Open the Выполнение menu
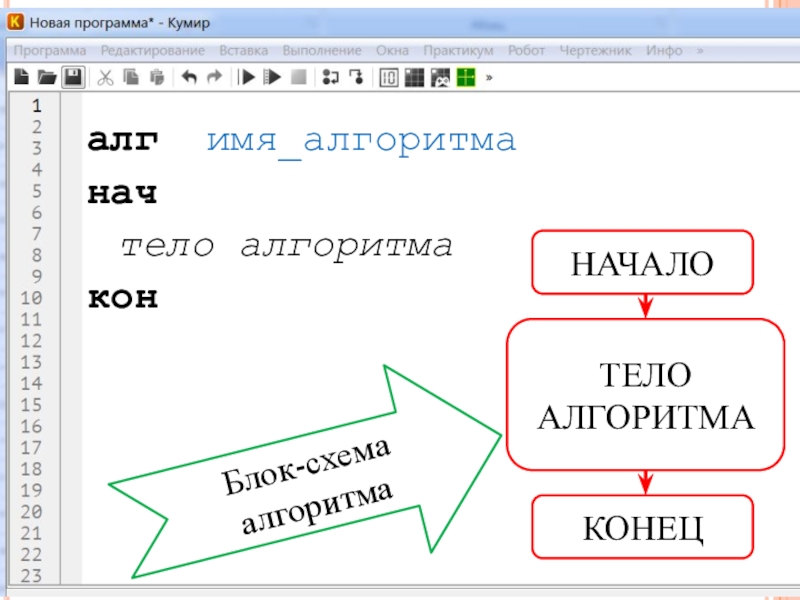Image resolution: width=800 pixels, height=600 pixels. pyautogui.click(x=322, y=51)
